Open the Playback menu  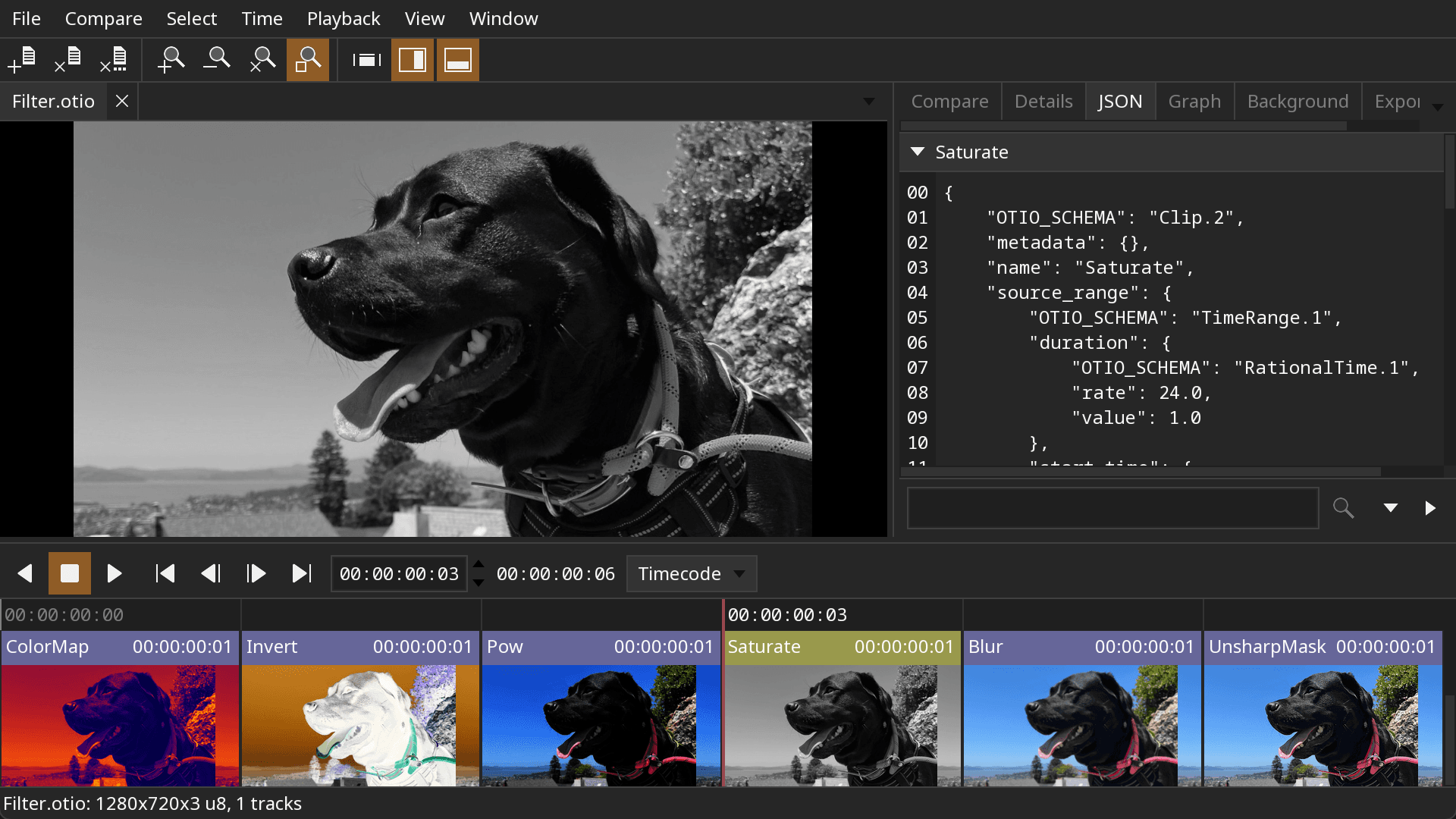pos(343,19)
